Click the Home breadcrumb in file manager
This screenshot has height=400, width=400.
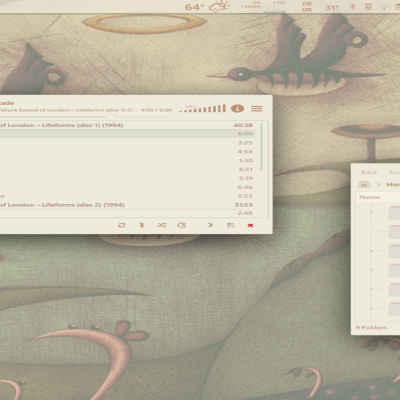393,184
